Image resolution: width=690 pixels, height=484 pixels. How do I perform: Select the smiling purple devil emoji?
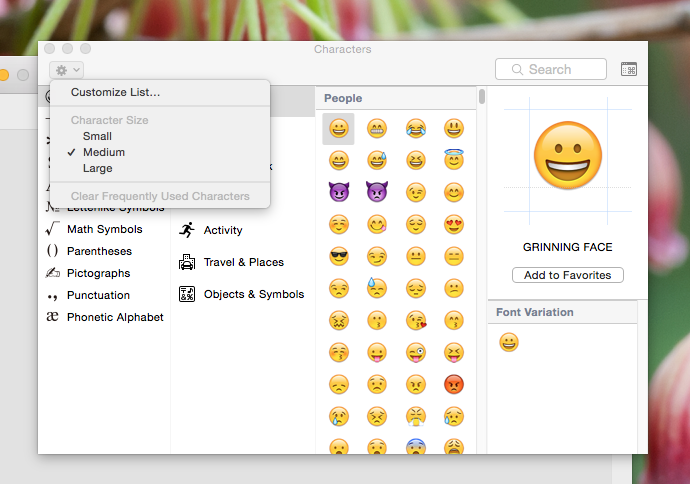coord(338,192)
